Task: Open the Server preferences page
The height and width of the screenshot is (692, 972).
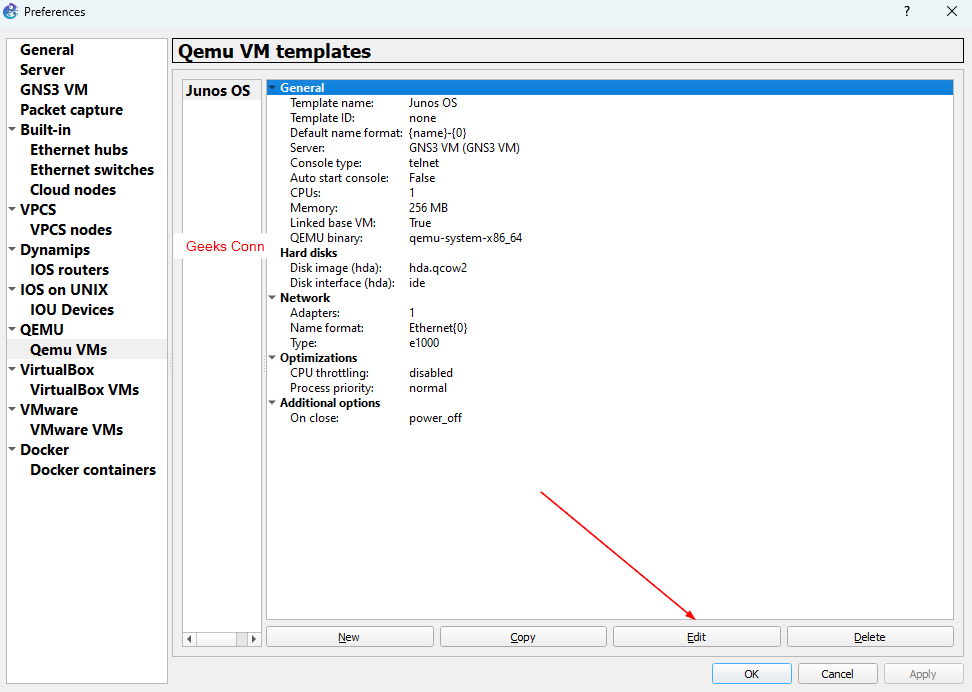Action: pyautogui.click(x=42, y=70)
